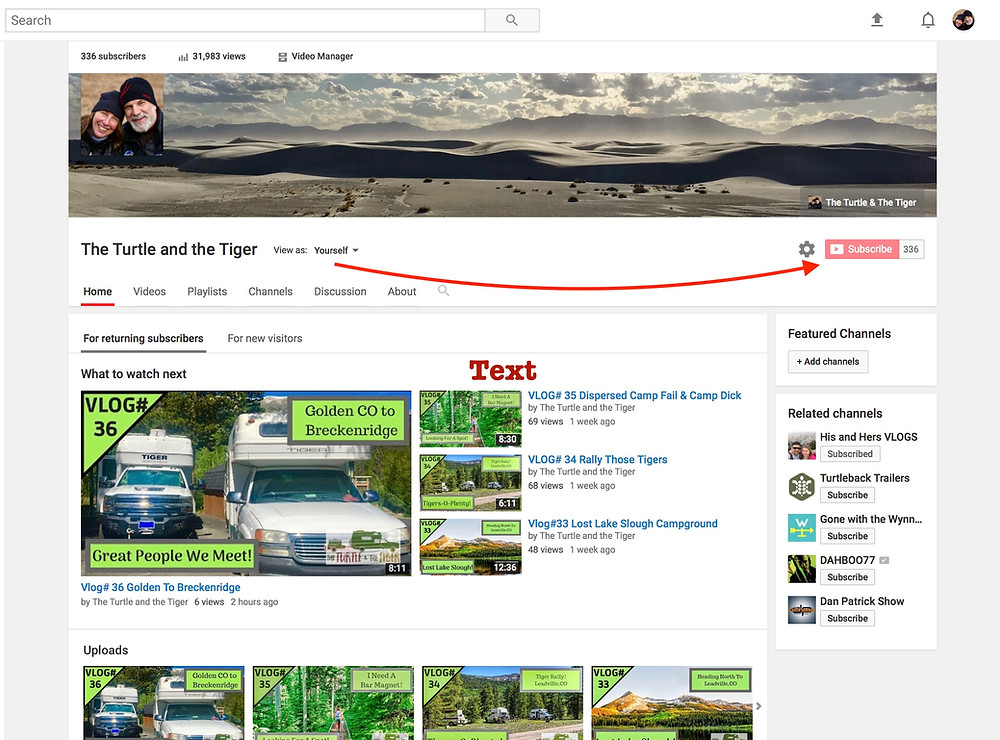Switch to the Videos tab
This screenshot has height=740, width=1000.
tap(149, 292)
